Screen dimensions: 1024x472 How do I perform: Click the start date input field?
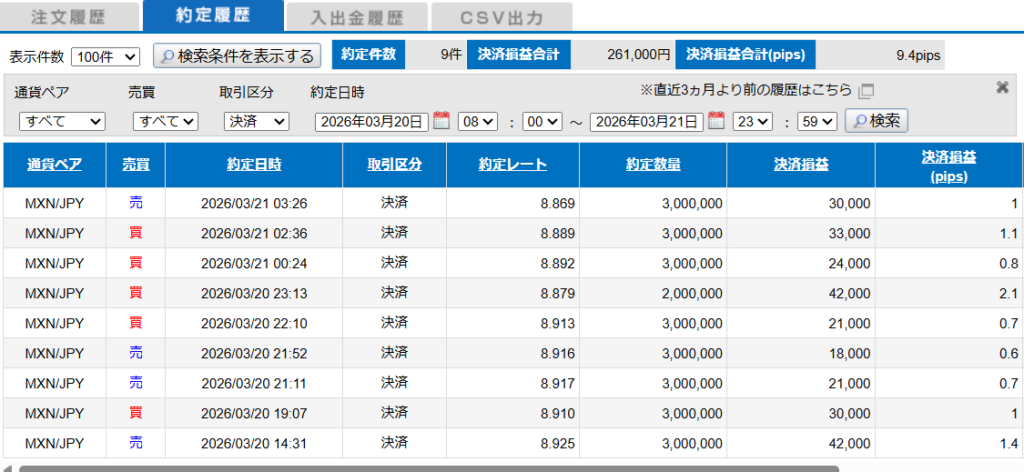pos(372,122)
